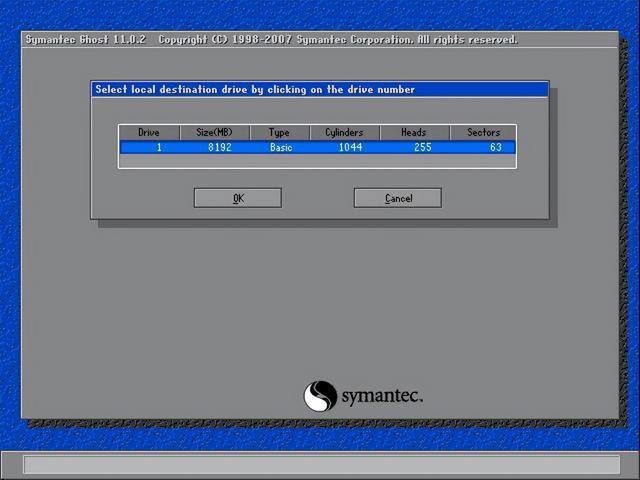Image resolution: width=640 pixels, height=480 pixels.
Task: Click the destination drive dialog title bar
Action: (320, 89)
